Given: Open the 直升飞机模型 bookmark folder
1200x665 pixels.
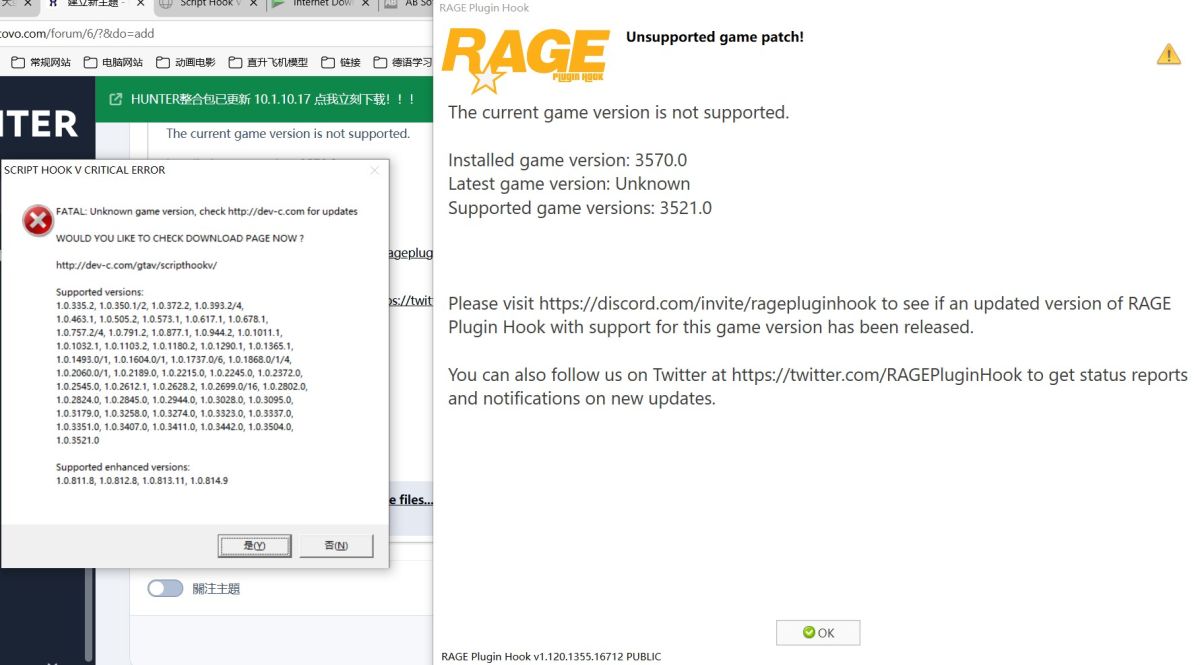Looking at the screenshot, I should coord(268,62).
